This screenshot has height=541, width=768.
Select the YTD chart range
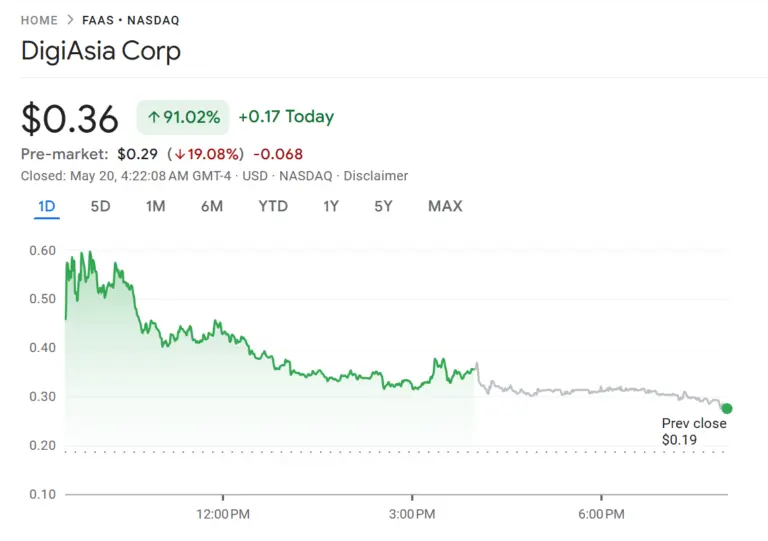(273, 206)
